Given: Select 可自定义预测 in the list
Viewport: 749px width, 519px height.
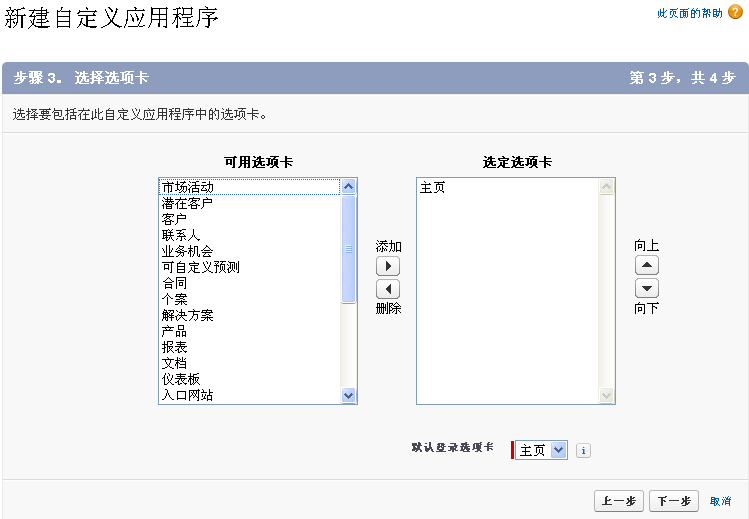Looking at the screenshot, I should click(x=200, y=267).
